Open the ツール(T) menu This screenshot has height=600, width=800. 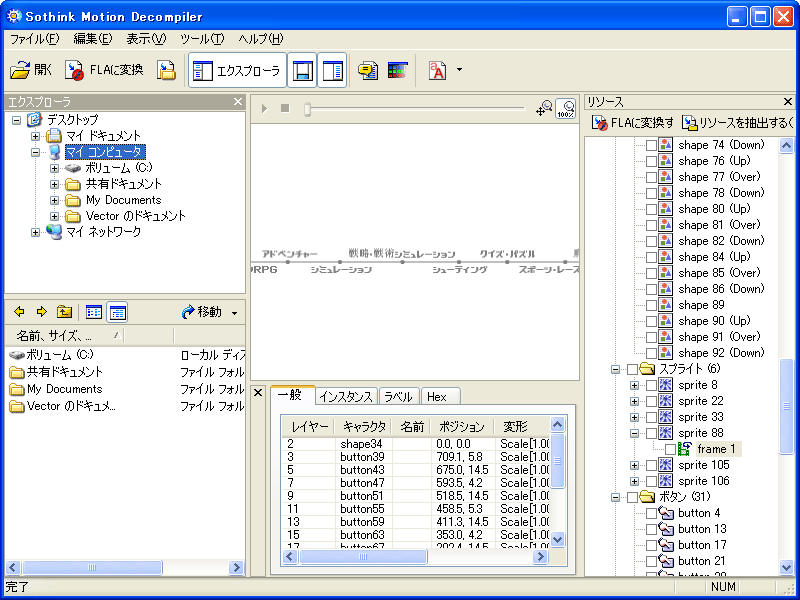click(203, 39)
